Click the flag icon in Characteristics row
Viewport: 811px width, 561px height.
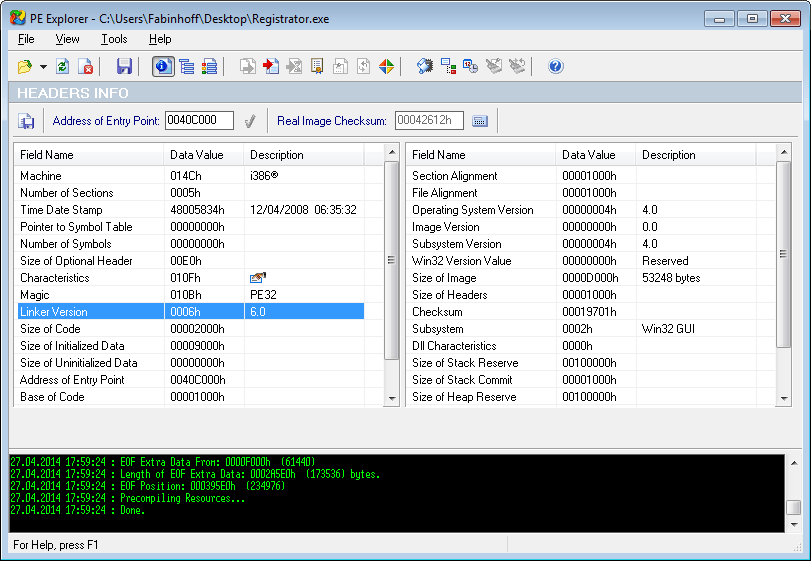[x=258, y=278]
